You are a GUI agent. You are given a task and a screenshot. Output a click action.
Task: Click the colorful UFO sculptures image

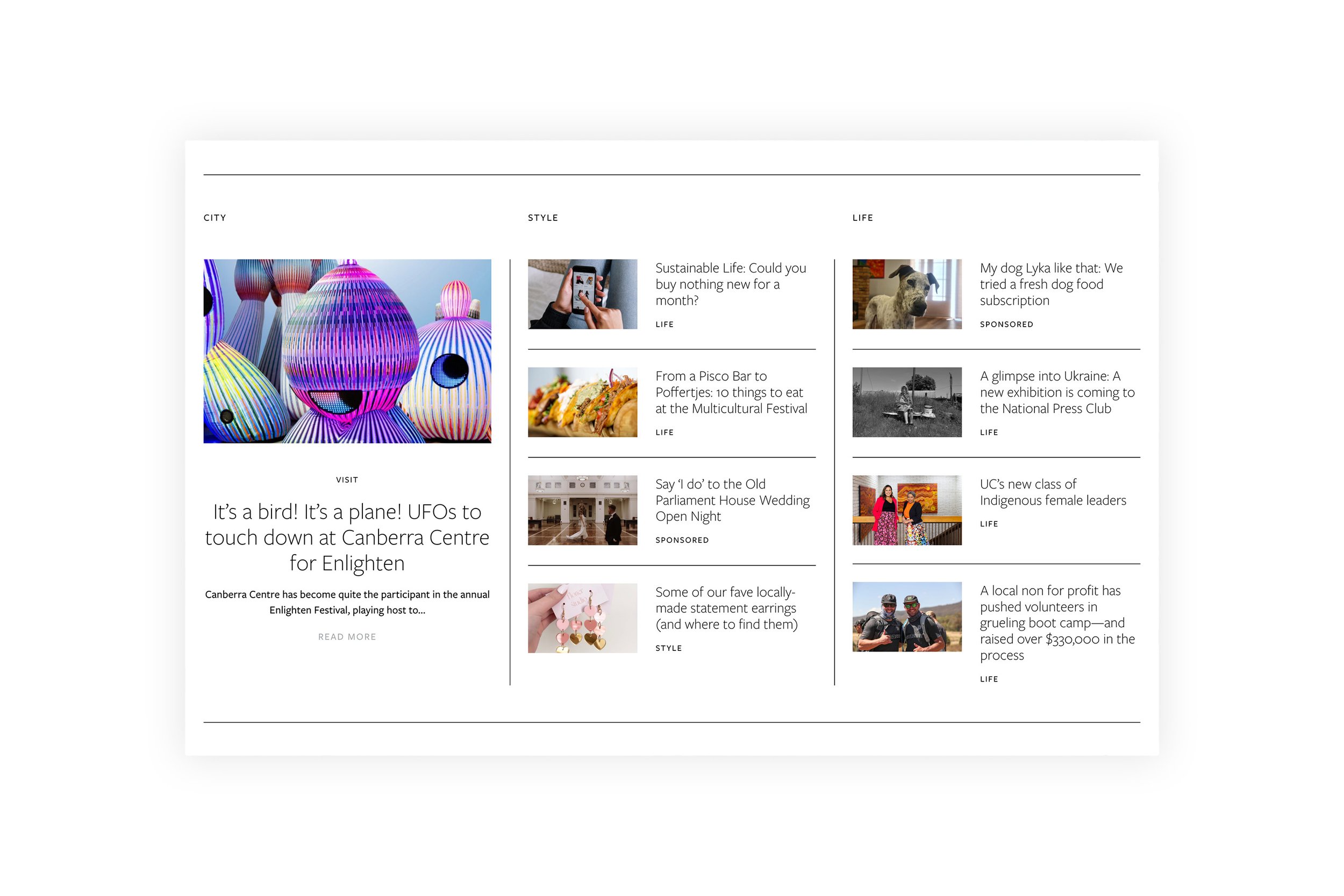tap(347, 351)
